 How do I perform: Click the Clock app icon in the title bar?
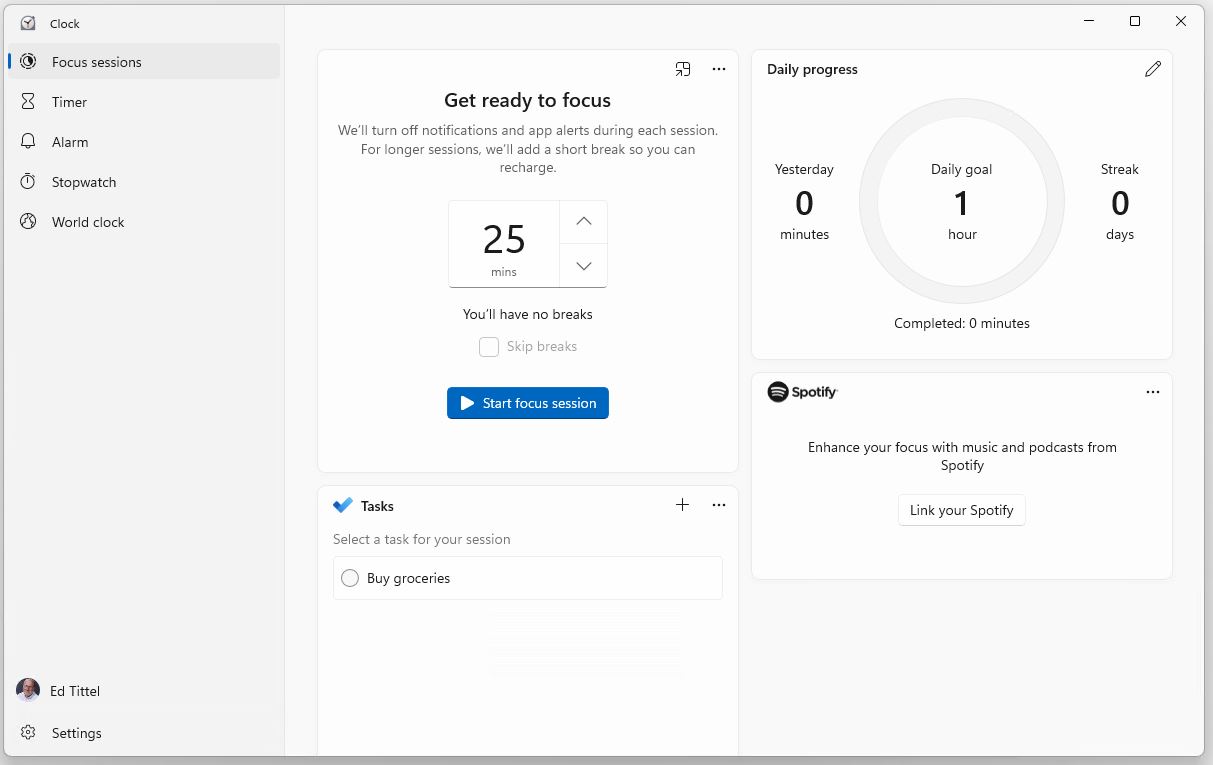[28, 23]
